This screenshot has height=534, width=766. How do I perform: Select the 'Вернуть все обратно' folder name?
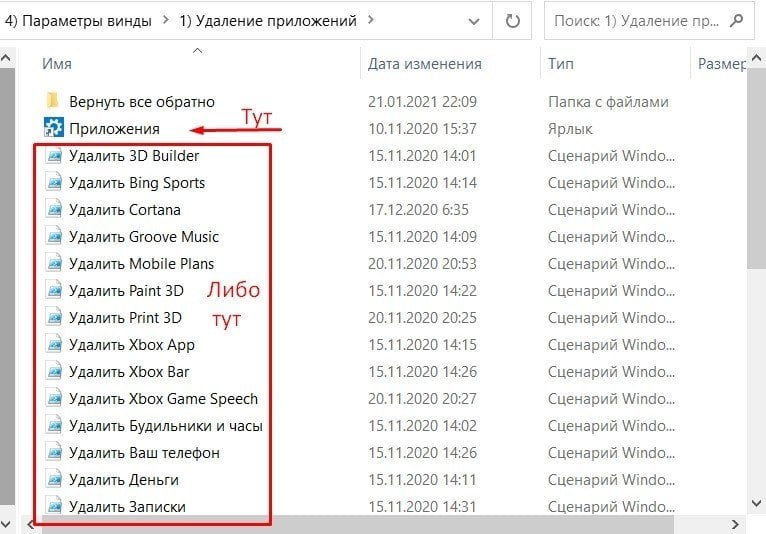point(142,102)
